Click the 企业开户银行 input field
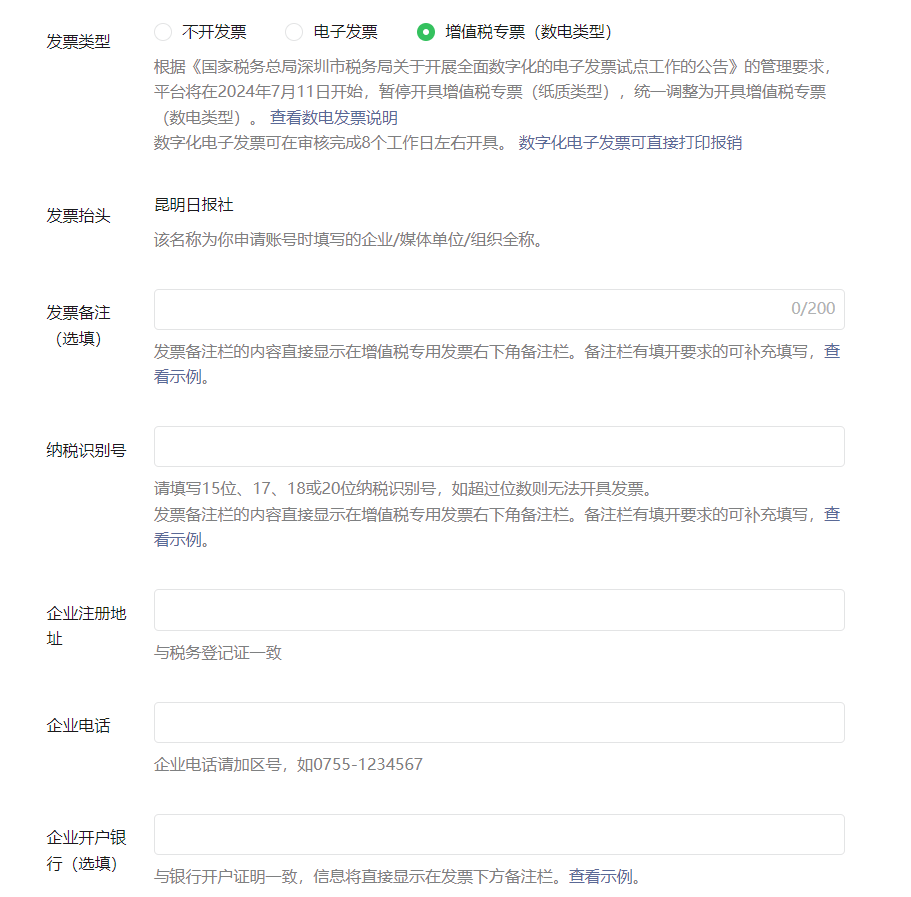Image resolution: width=911 pixels, height=897 pixels. 499,835
